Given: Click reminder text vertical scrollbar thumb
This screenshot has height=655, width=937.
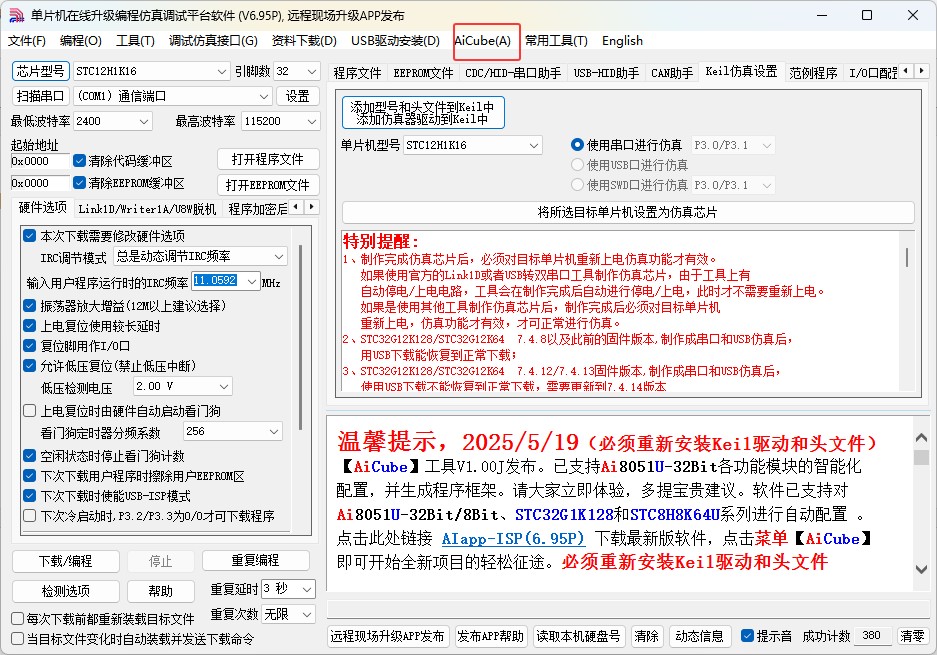Looking at the screenshot, I should click(907, 258).
